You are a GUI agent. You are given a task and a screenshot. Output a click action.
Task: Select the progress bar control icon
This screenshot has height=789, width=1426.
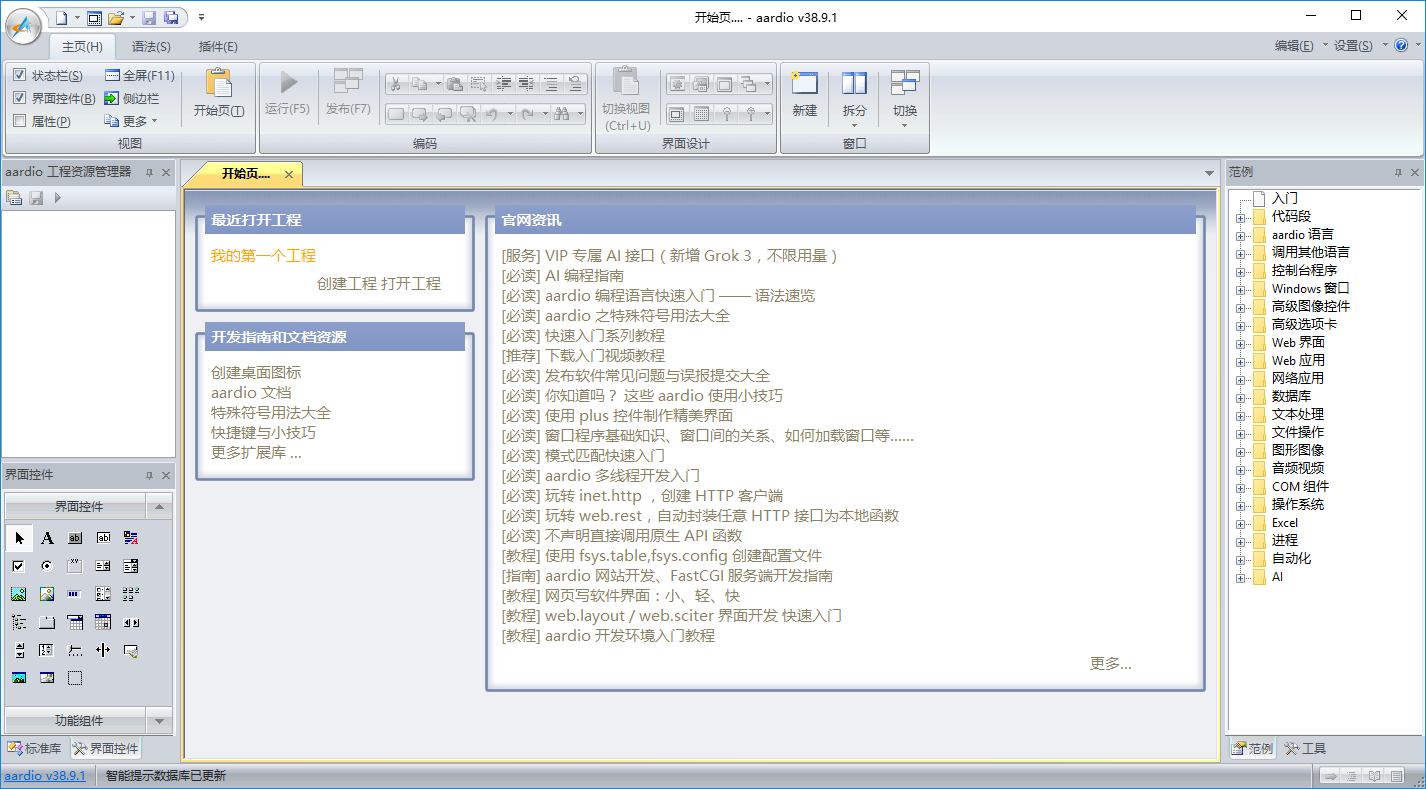[75, 594]
